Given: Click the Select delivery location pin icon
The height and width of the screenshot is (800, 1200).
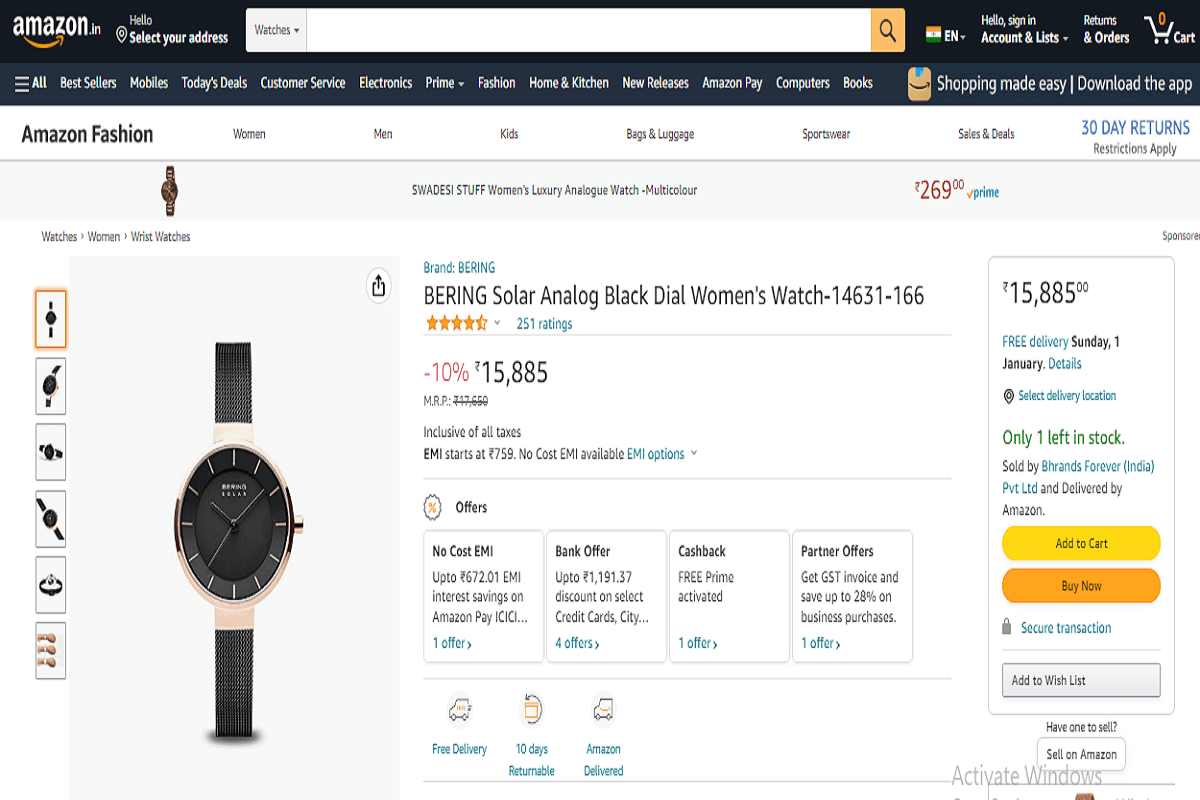Looking at the screenshot, I should [x=1008, y=395].
